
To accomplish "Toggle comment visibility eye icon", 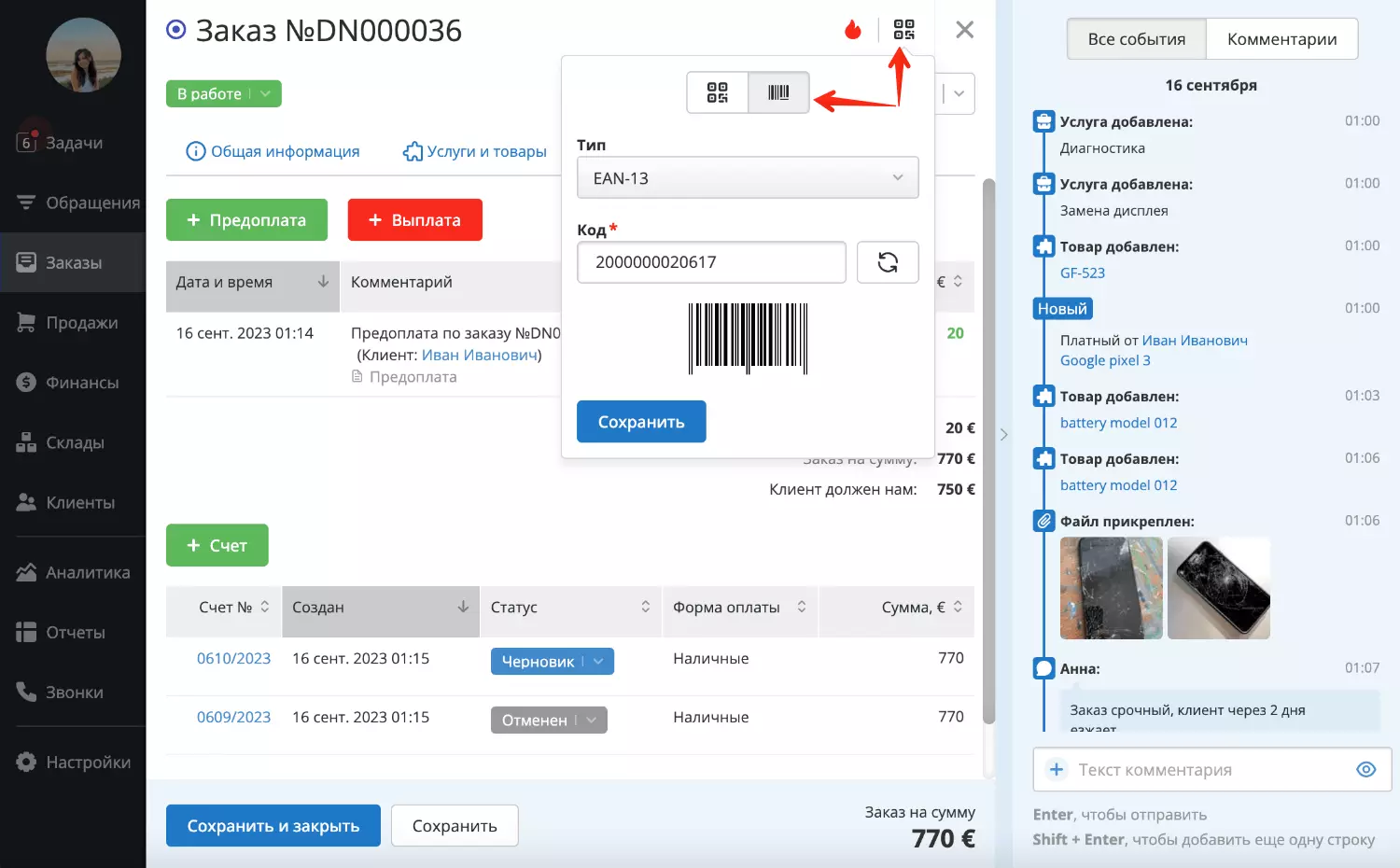I will pos(1365,769).
